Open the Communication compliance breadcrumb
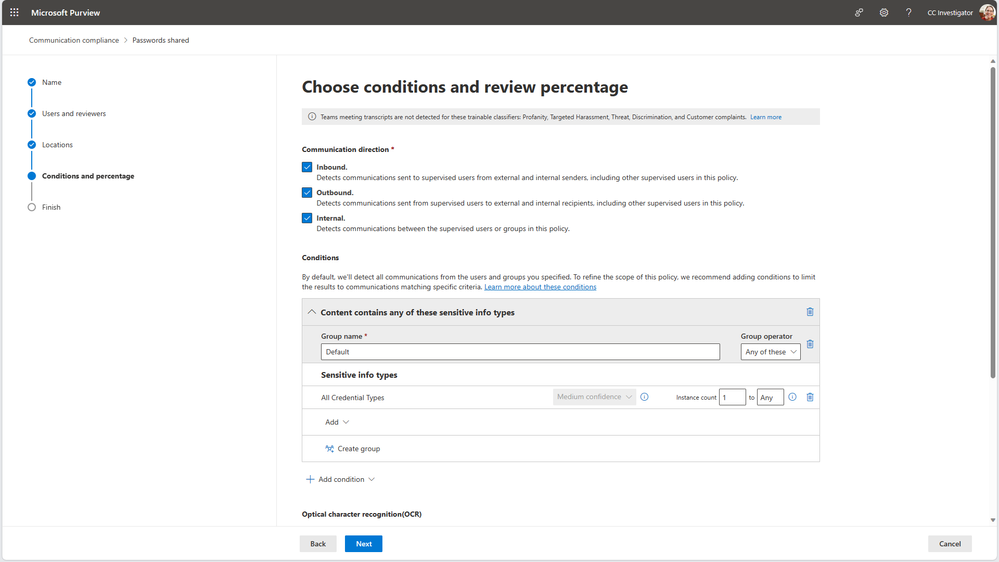 tap(73, 41)
